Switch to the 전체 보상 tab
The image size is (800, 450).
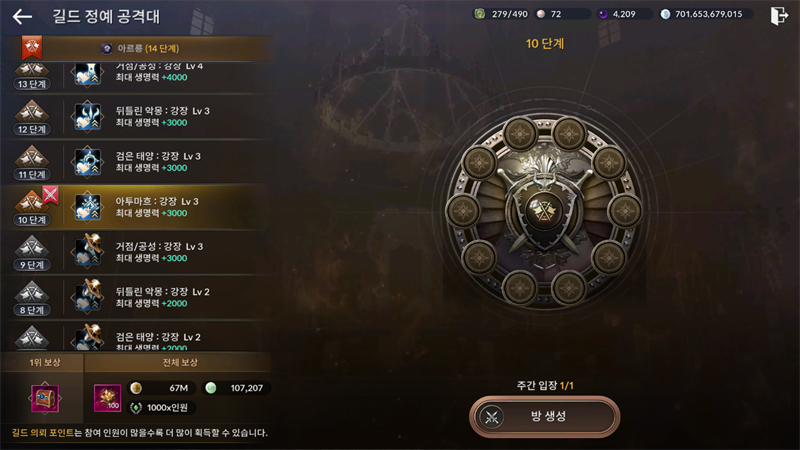[179, 362]
